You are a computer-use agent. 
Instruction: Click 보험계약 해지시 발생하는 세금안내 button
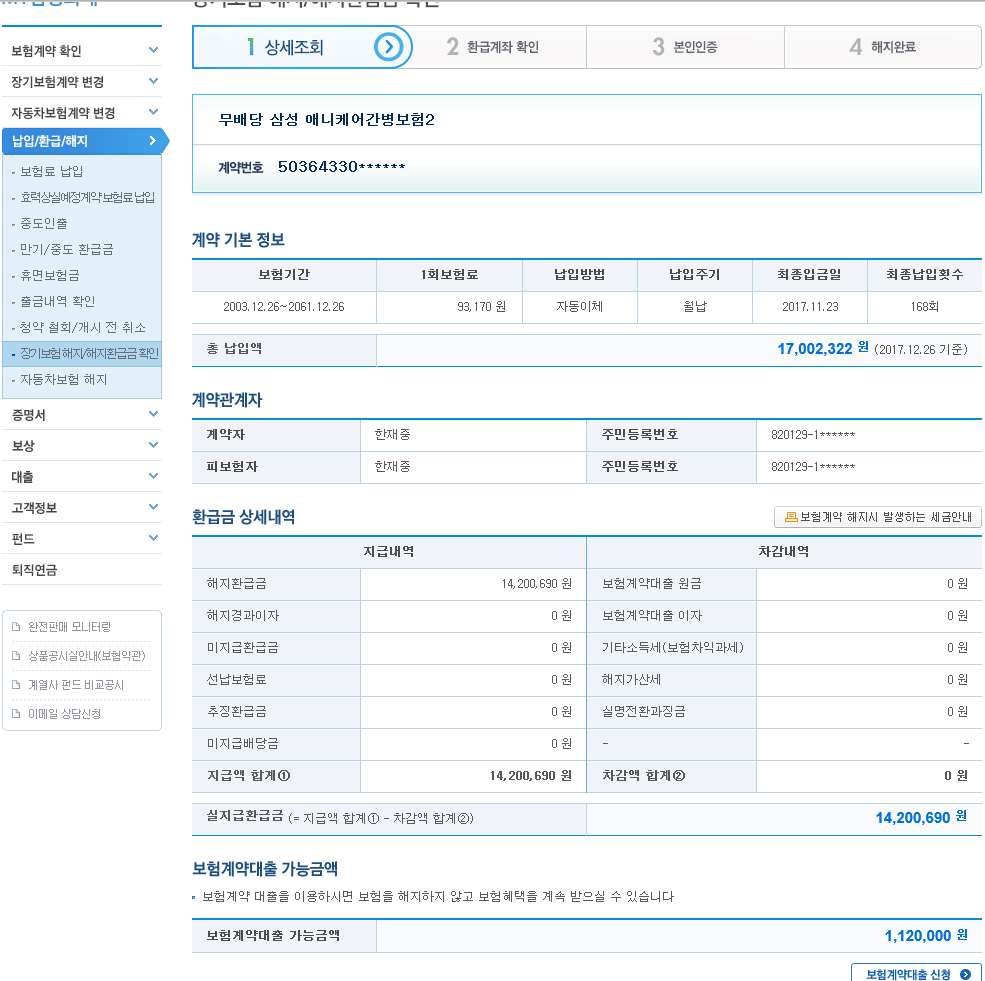pos(878,517)
